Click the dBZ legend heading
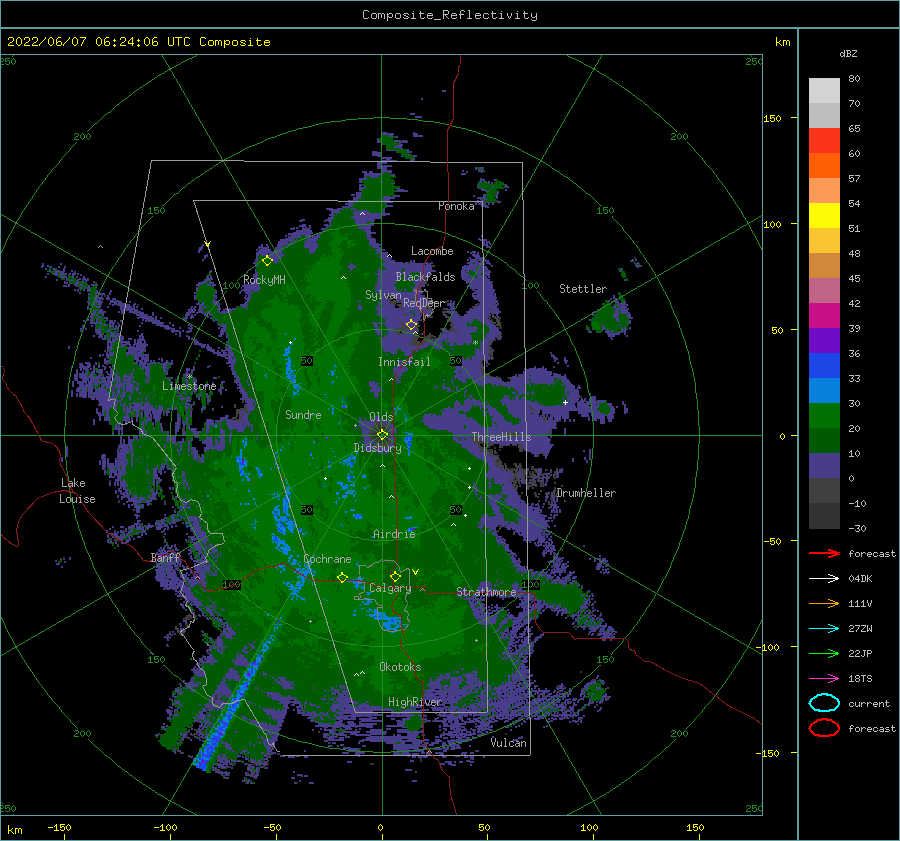The width and height of the screenshot is (900, 841). coord(848,53)
